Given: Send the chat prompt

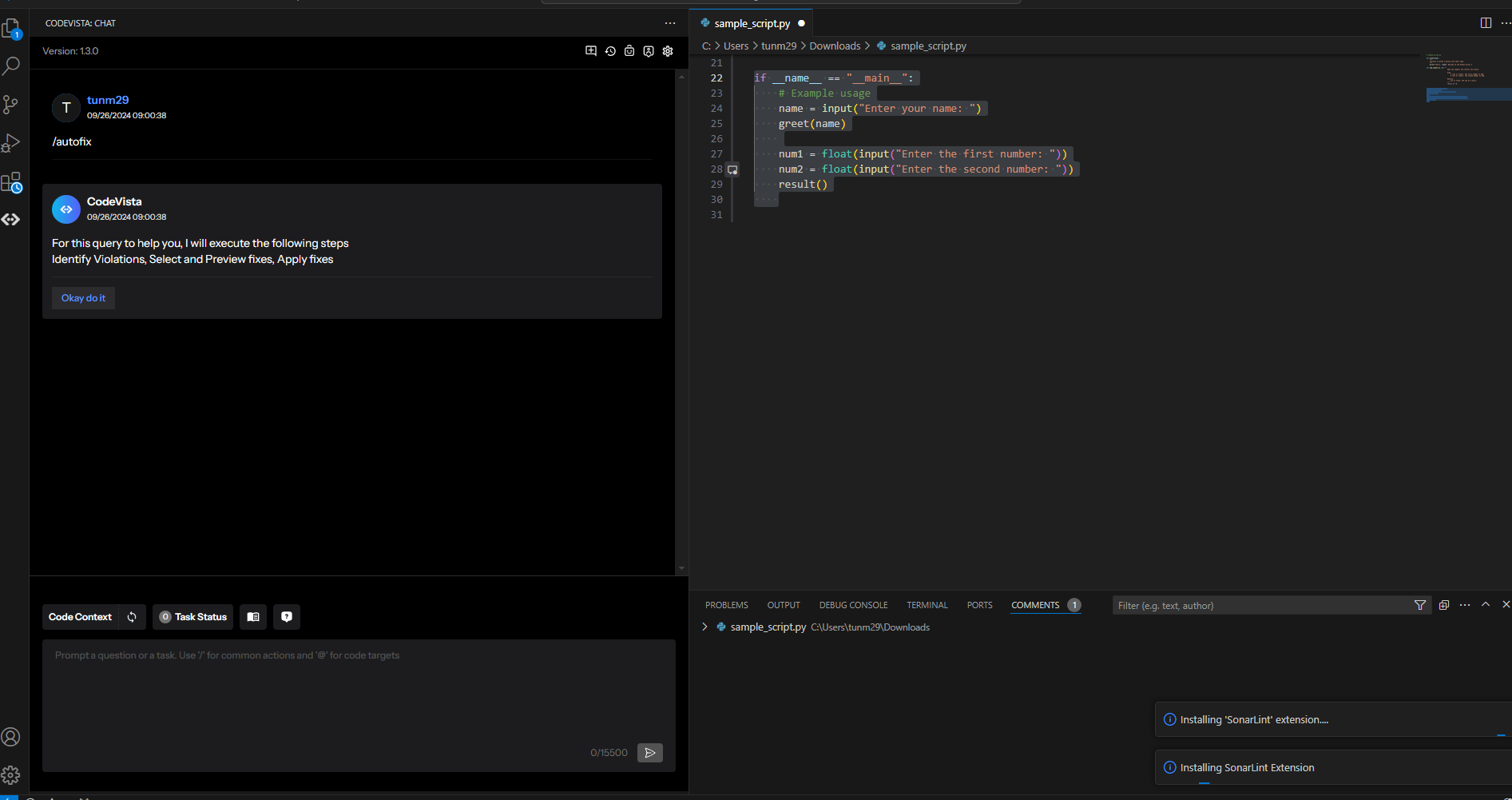Looking at the screenshot, I should click(650, 753).
